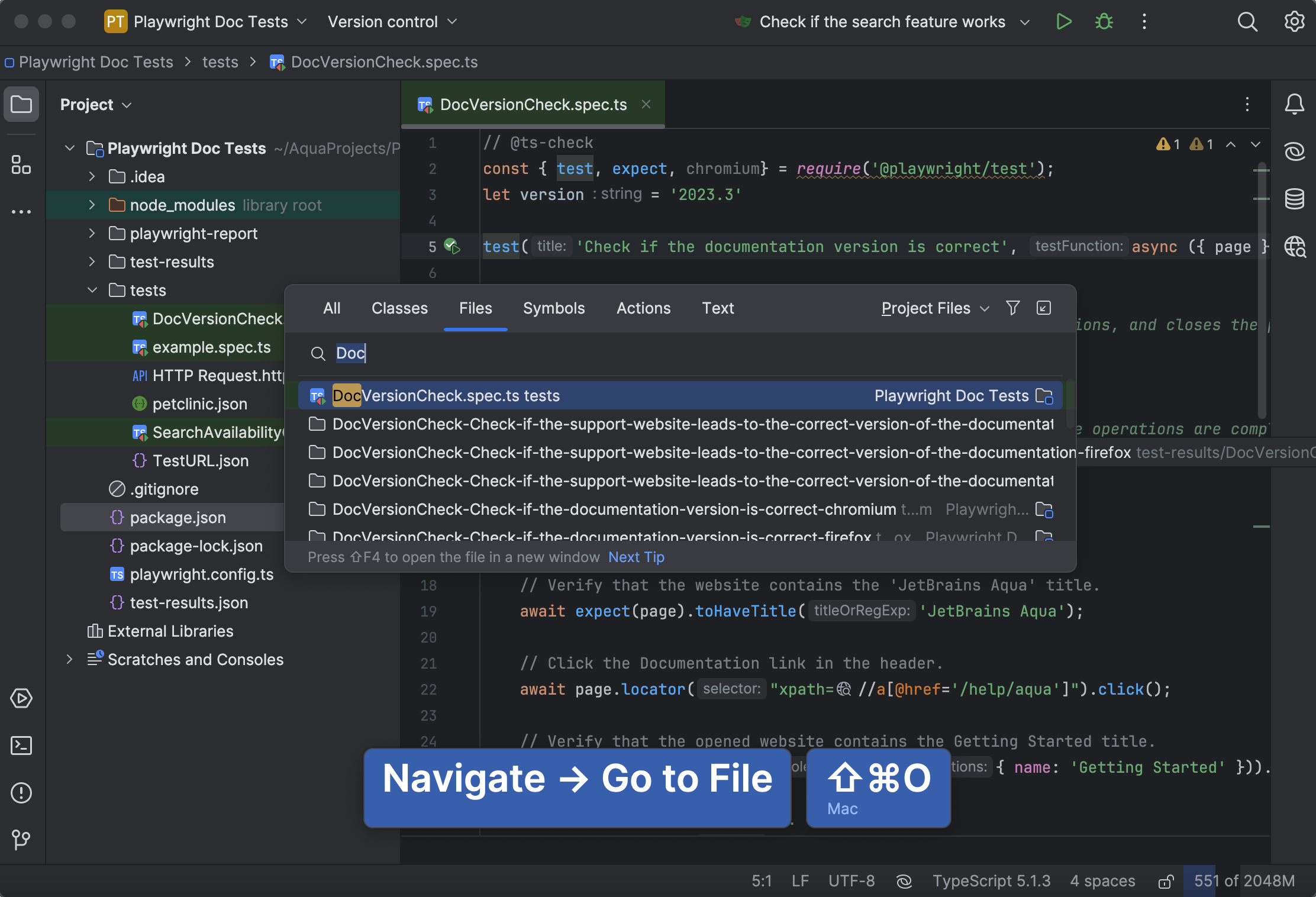Open the AI Assistant spiral icon
Screen dimensions: 1316x897
click(x=1294, y=151)
